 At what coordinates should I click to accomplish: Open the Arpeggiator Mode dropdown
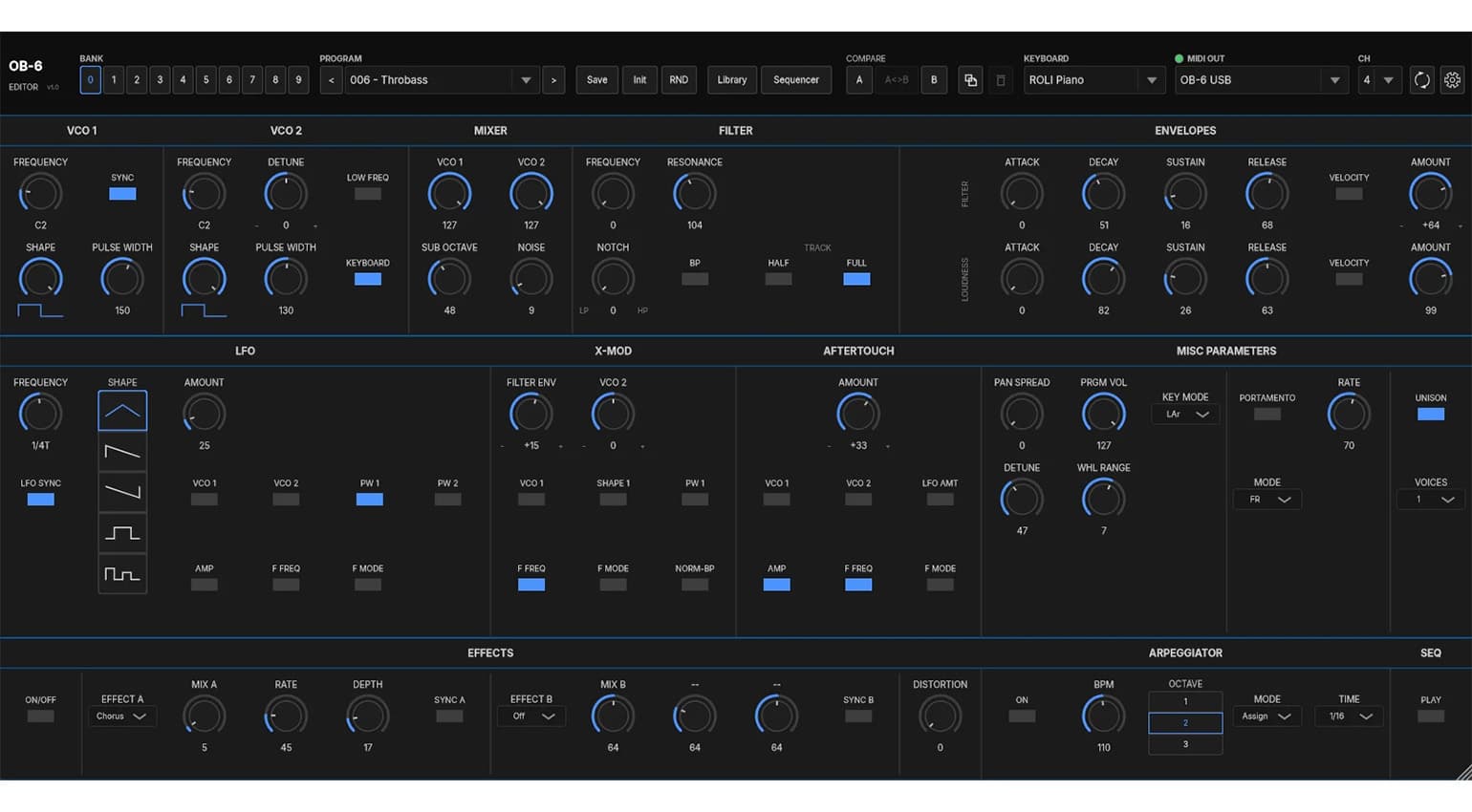[x=1267, y=716]
